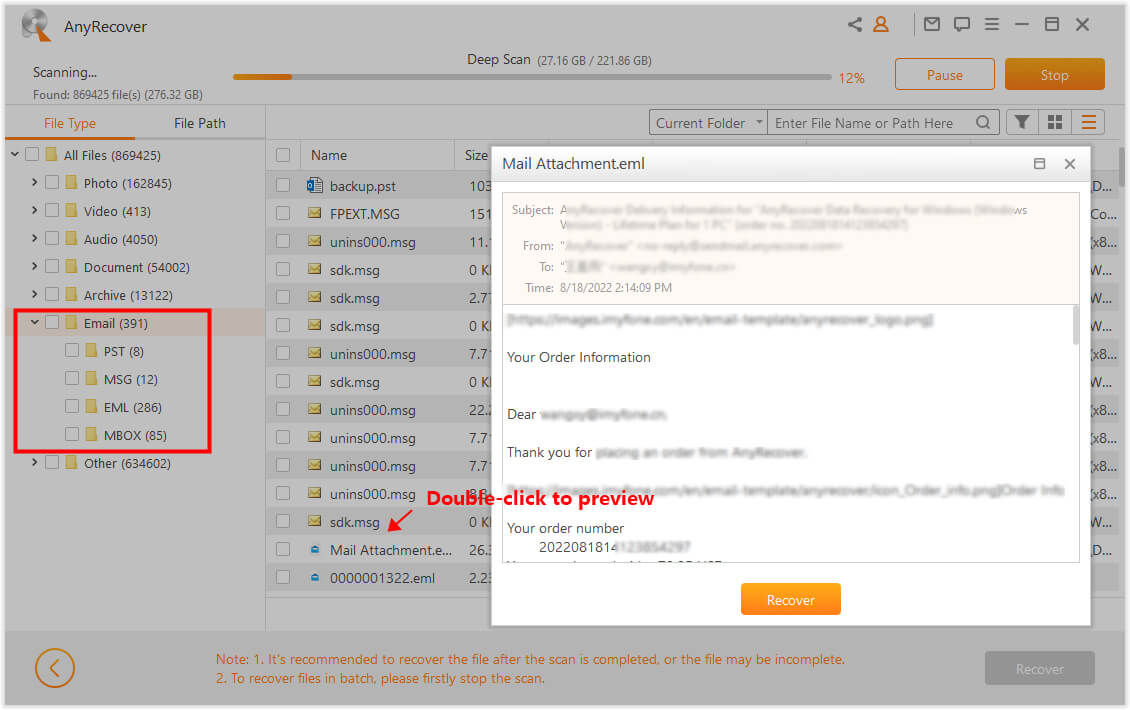Open the feedback chat icon
Screen dimensions: 1130x710
tap(961, 25)
